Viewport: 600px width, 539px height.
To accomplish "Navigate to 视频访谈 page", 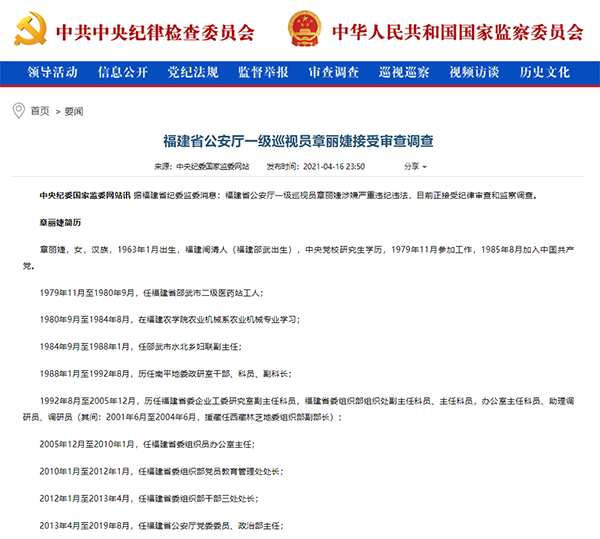I will pos(474,73).
